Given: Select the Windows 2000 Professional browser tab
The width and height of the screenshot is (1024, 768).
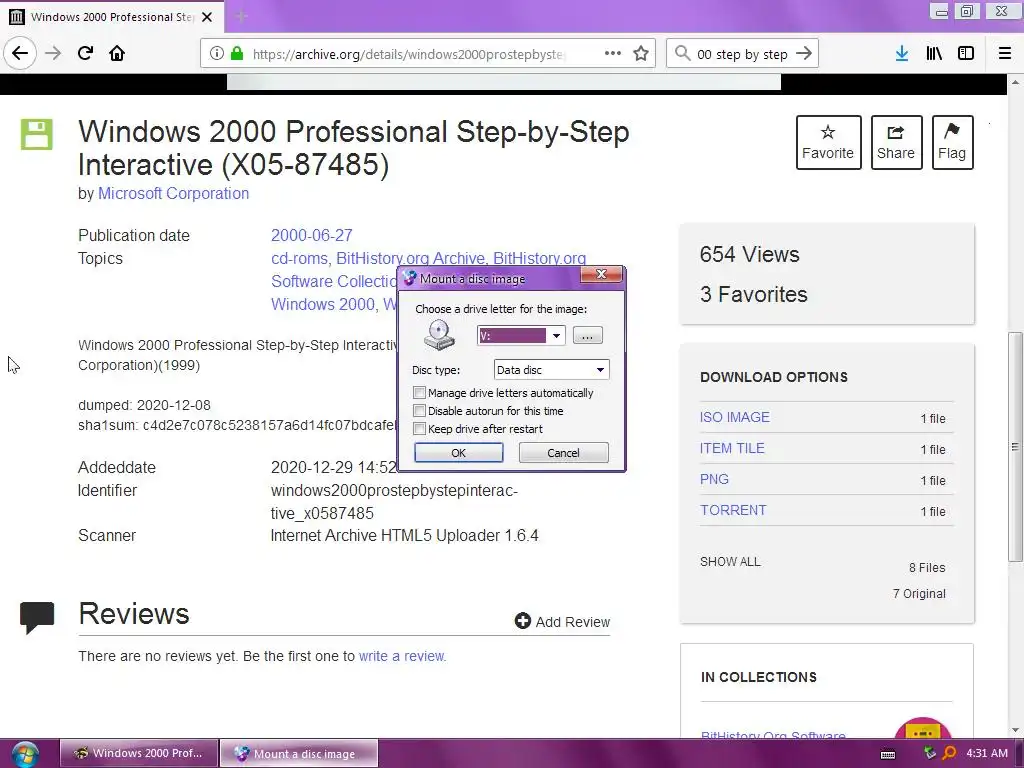Looking at the screenshot, I should click(112, 17).
